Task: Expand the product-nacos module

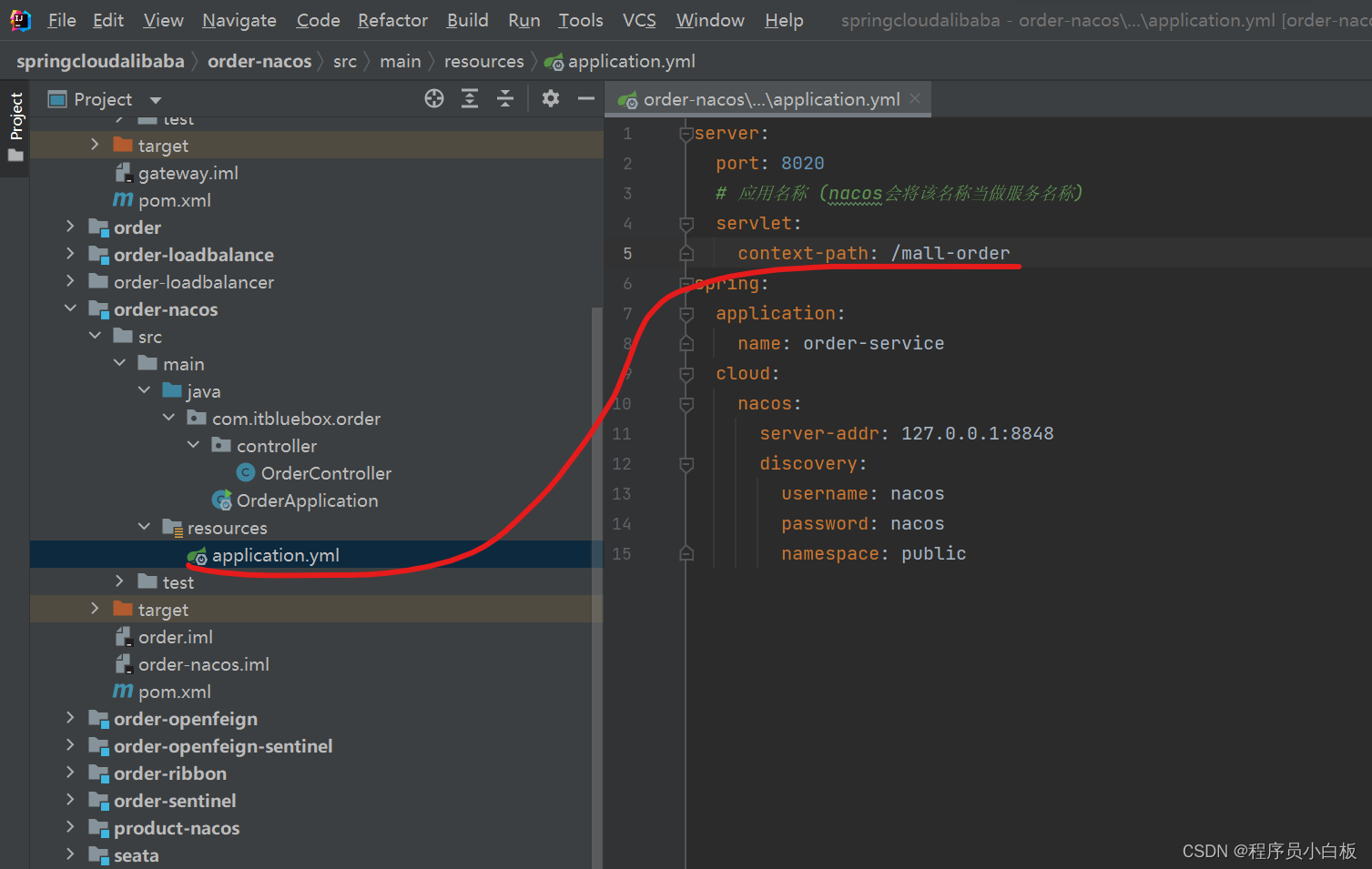Action: (x=70, y=827)
